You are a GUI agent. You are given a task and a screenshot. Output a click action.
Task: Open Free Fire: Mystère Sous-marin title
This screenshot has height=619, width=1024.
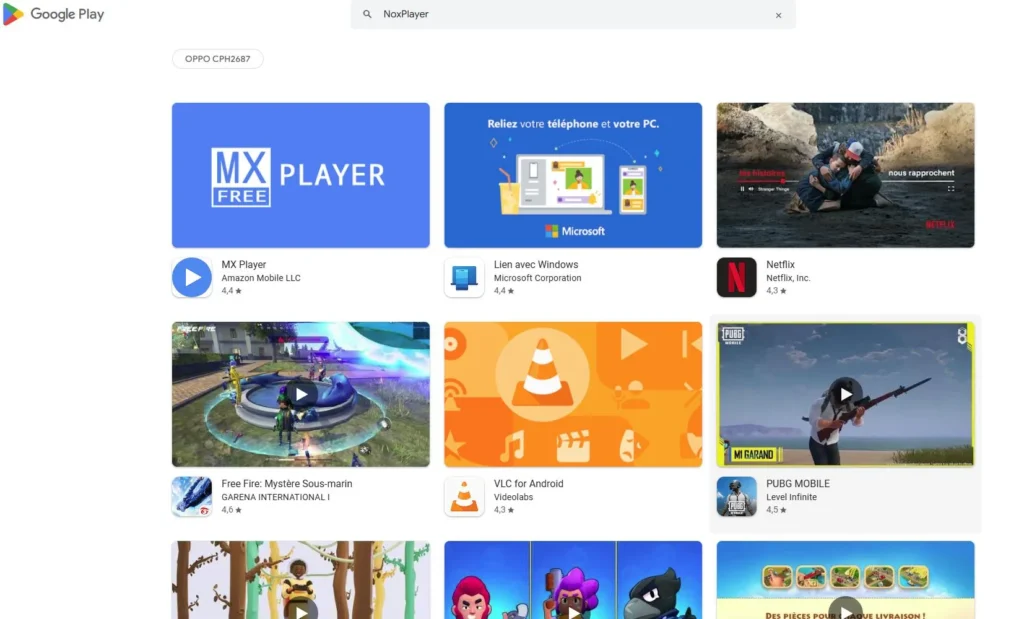click(x=287, y=484)
